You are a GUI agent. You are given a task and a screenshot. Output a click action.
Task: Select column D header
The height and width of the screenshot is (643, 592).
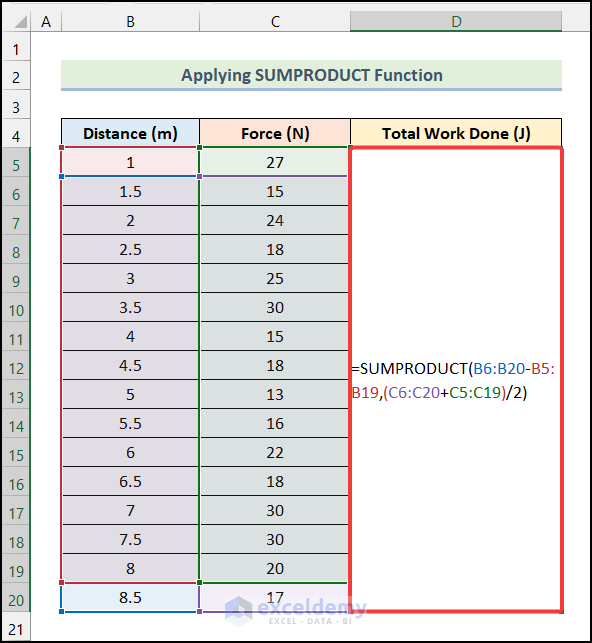(456, 21)
